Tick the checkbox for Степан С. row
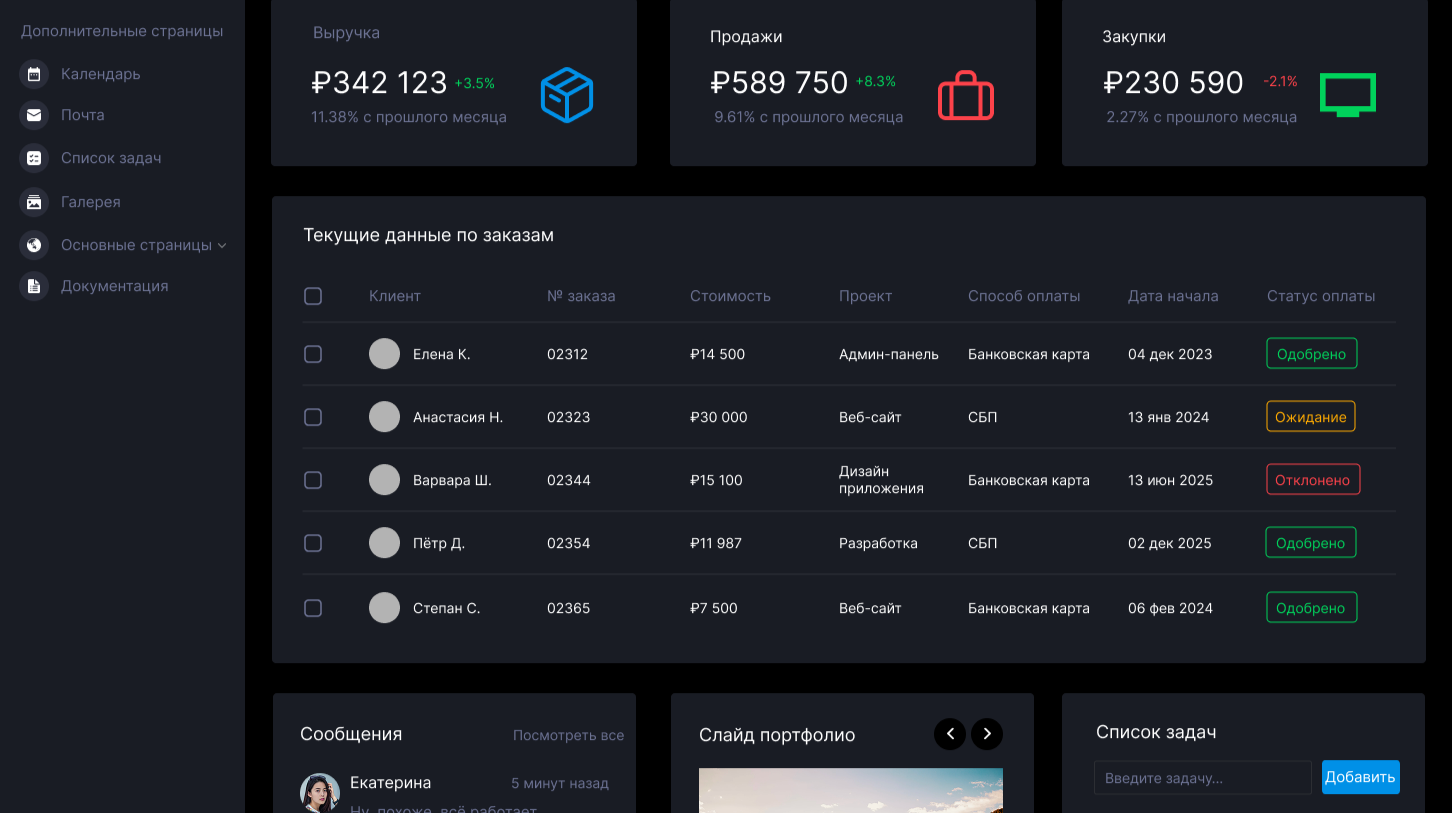Viewport: 1452px width, 813px height. [313, 608]
